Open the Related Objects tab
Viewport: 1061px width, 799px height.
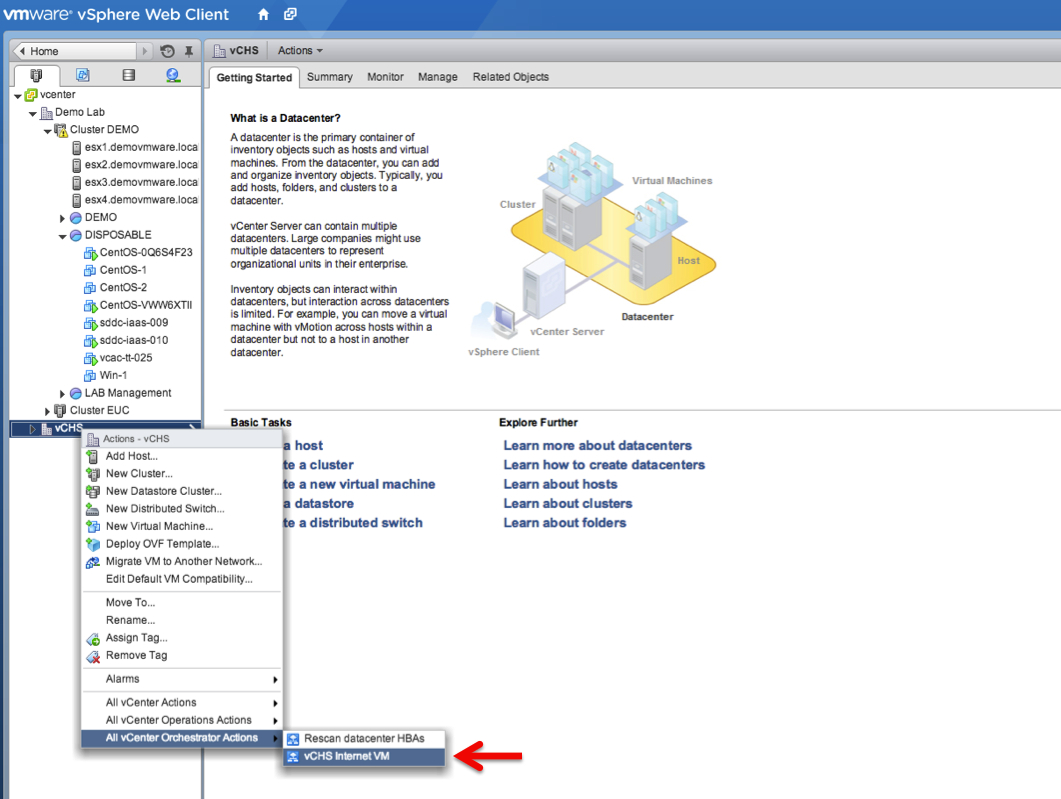point(511,77)
